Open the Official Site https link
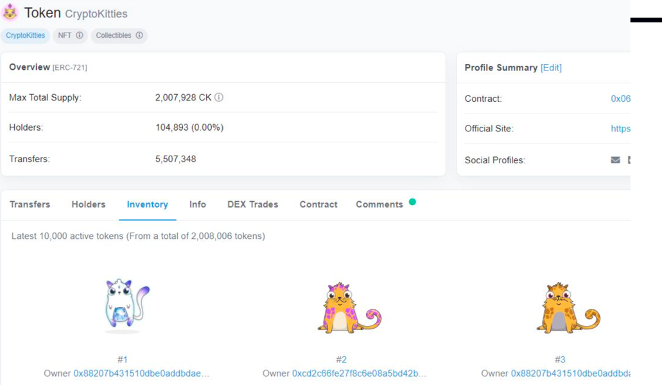This screenshot has height=386, width=662. click(x=620, y=129)
